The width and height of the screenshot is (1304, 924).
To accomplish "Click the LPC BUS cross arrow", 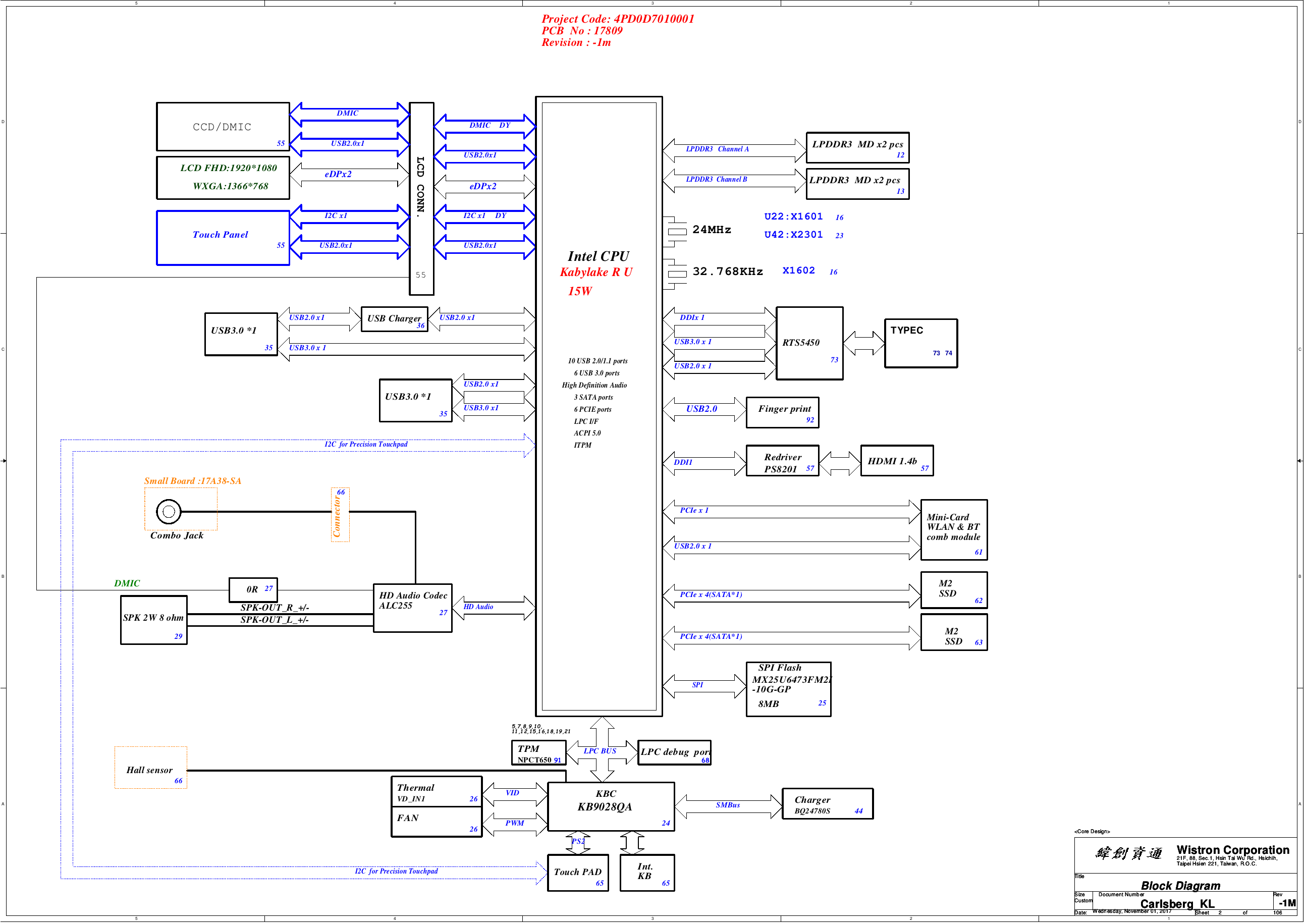I will point(602,749).
